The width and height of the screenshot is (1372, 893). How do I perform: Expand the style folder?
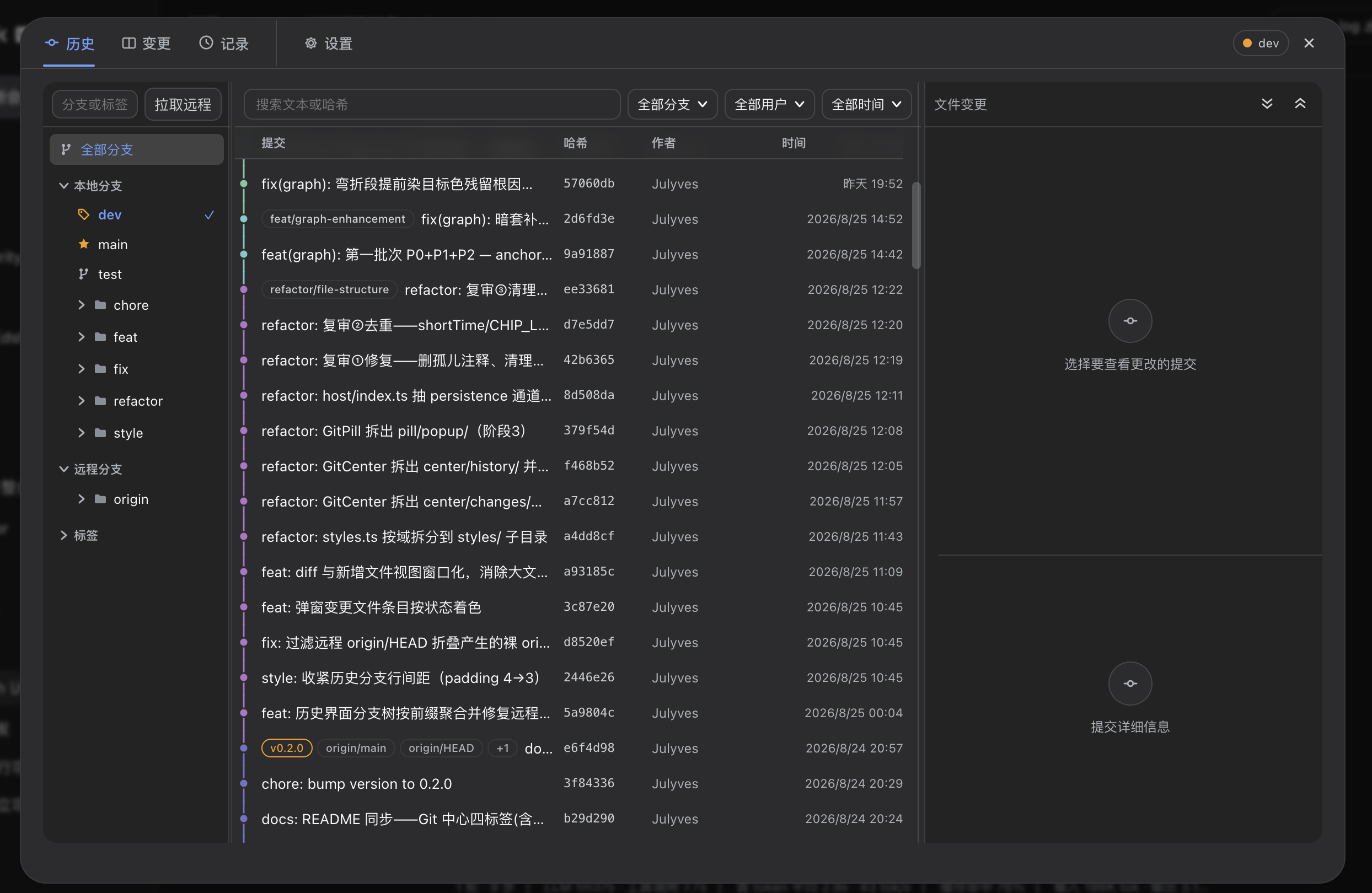coord(81,433)
